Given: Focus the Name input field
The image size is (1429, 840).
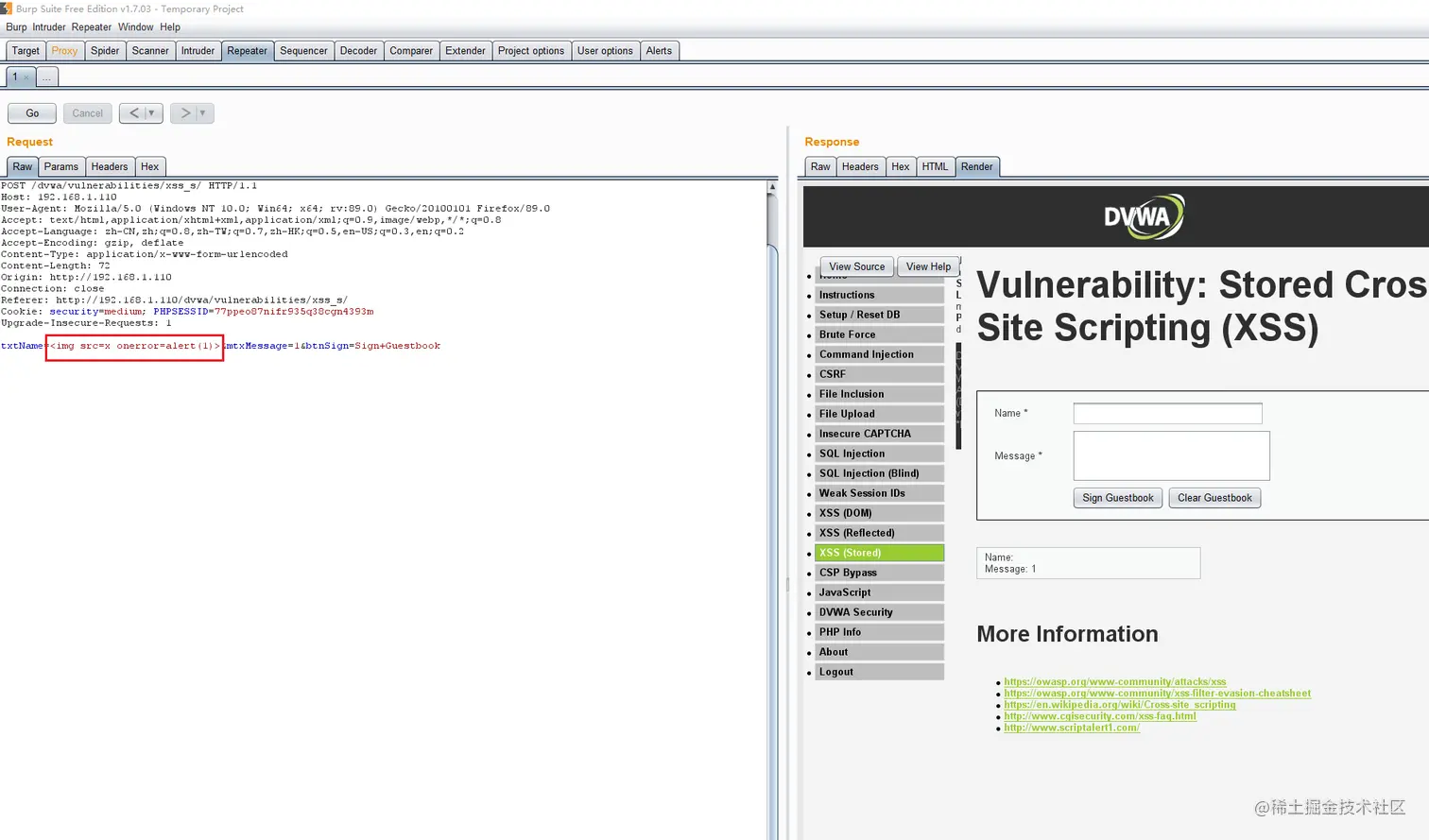Looking at the screenshot, I should [x=1168, y=414].
